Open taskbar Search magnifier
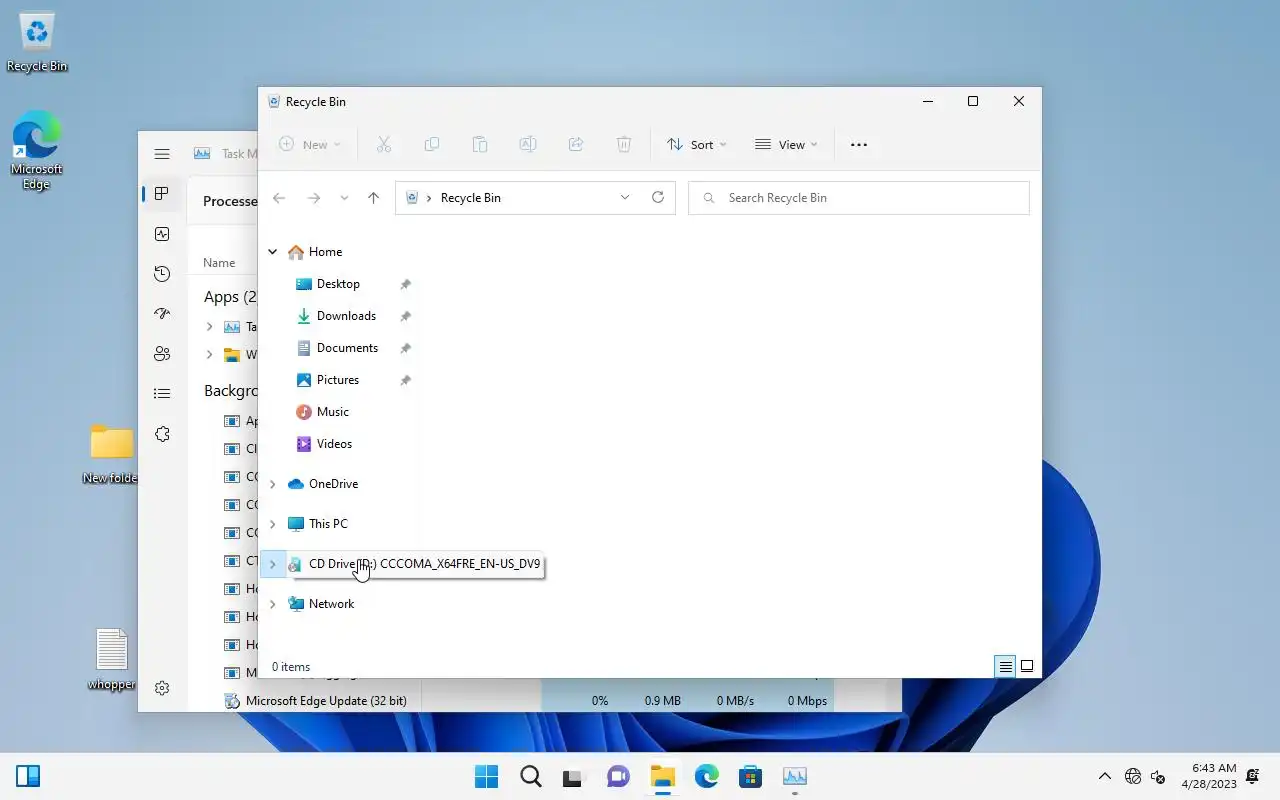The width and height of the screenshot is (1280, 800). 531,776
